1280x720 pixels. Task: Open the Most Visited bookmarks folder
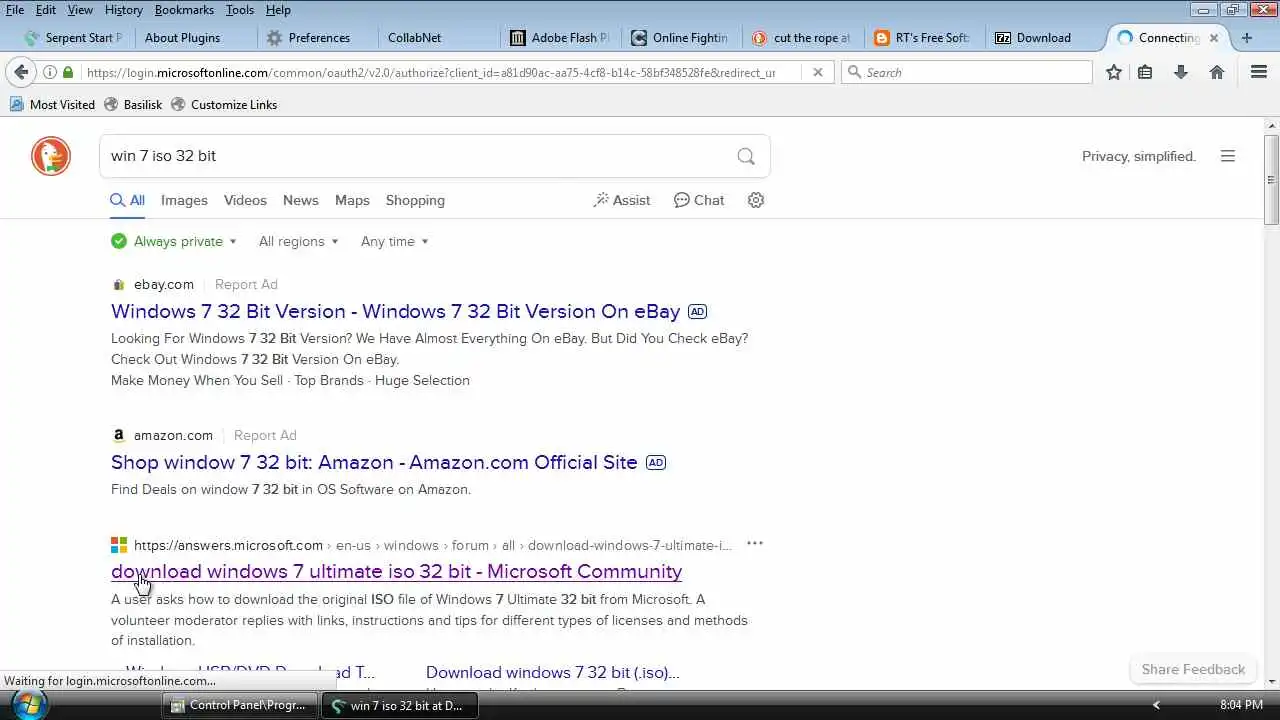click(x=53, y=104)
